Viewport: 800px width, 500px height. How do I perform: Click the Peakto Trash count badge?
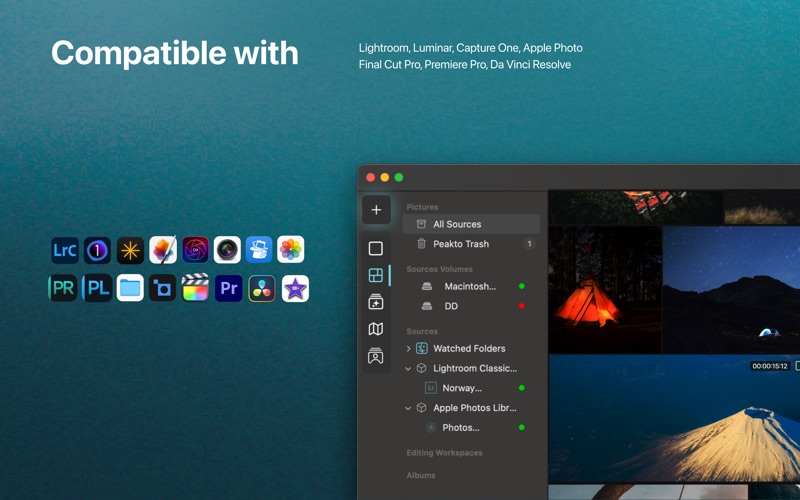(529, 244)
